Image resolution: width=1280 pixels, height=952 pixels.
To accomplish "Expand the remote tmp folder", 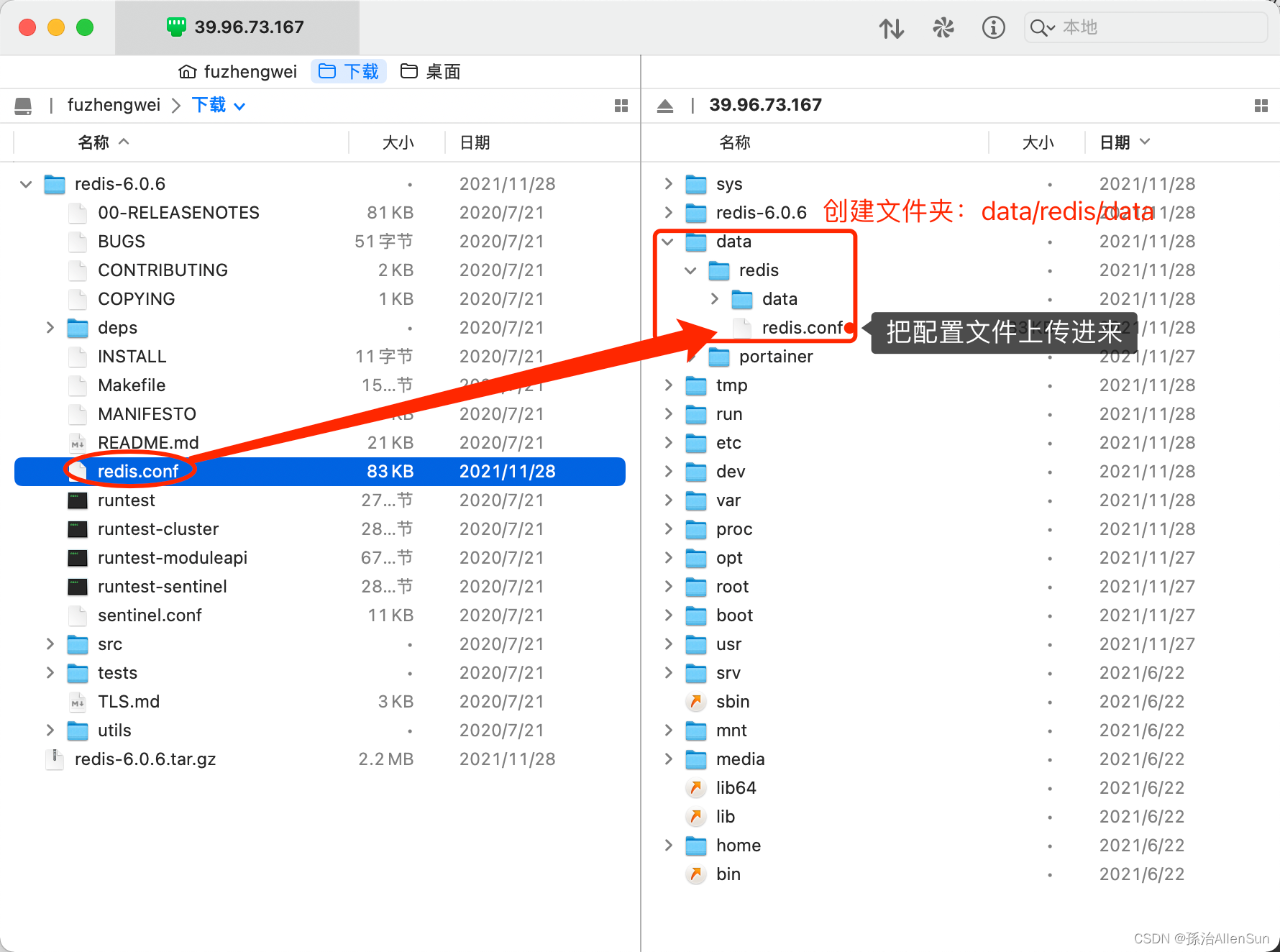I will (x=668, y=385).
